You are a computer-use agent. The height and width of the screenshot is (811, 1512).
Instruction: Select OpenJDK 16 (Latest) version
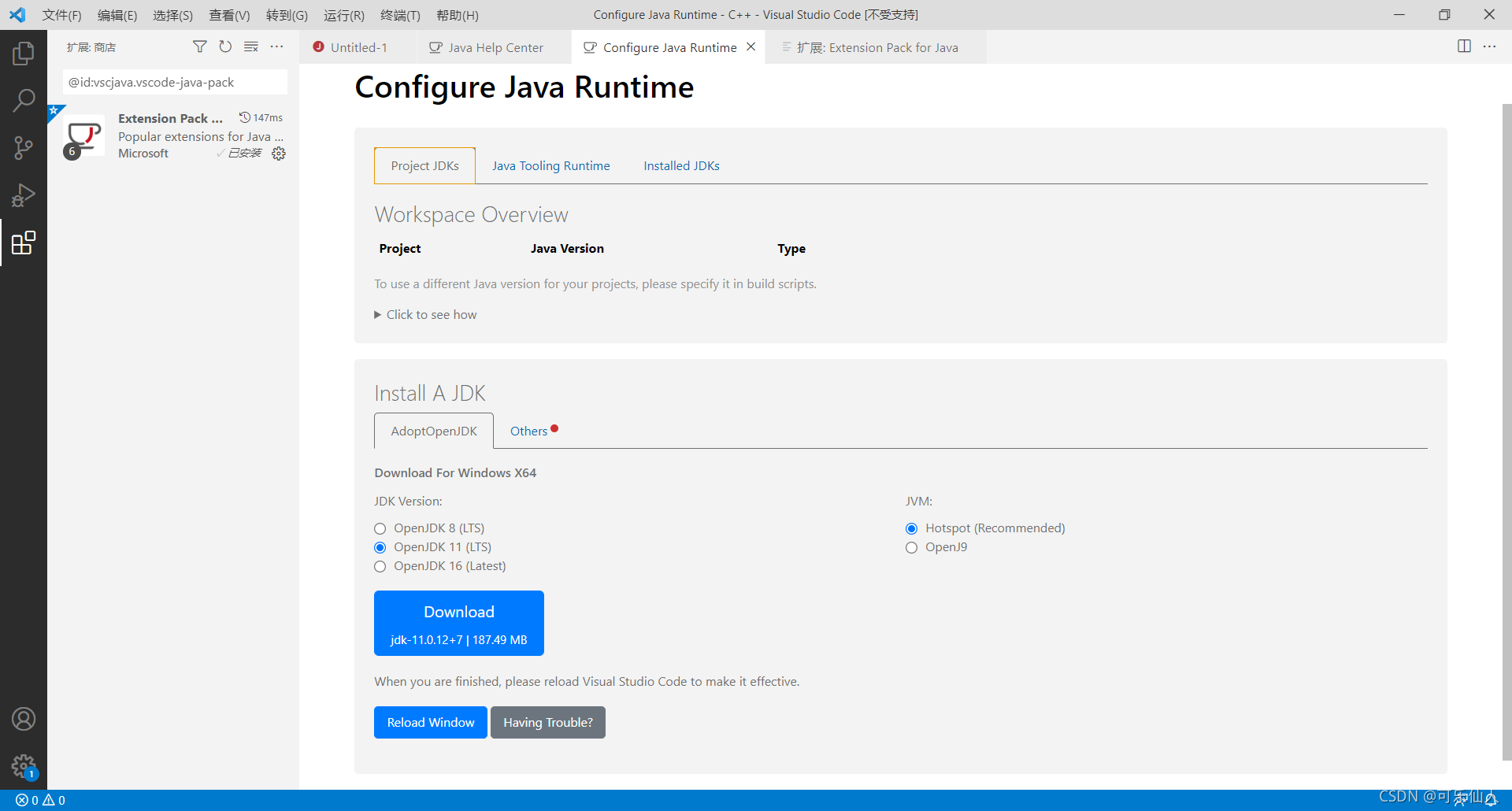pyautogui.click(x=380, y=566)
